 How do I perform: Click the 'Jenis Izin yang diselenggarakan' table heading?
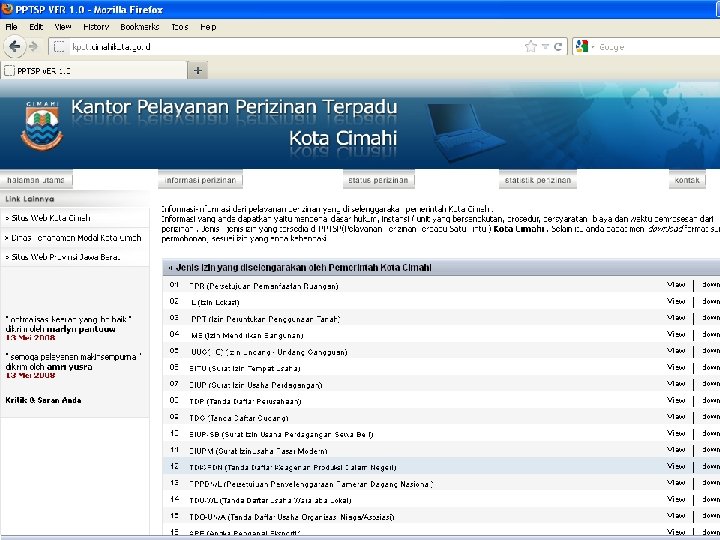click(x=304, y=268)
